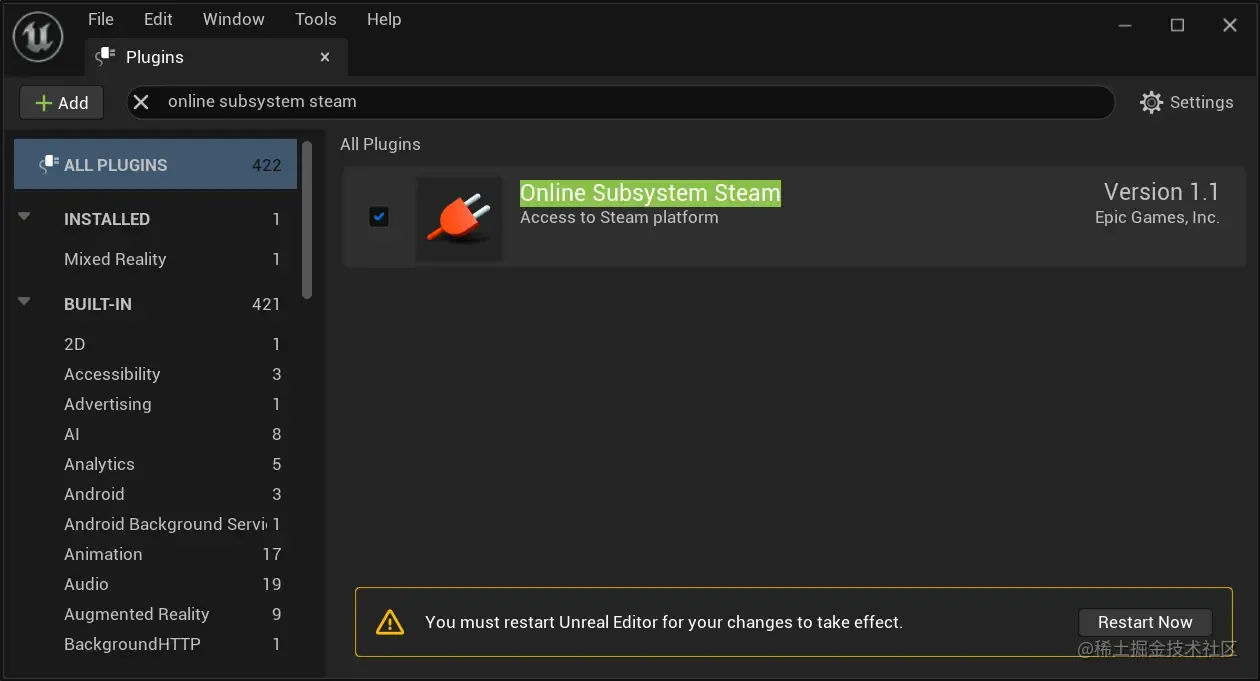Image resolution: width=1260 pixels, height=681 pixels.
Task: Click the 'Access to Steam platform' description
Action: coord(619,217)
